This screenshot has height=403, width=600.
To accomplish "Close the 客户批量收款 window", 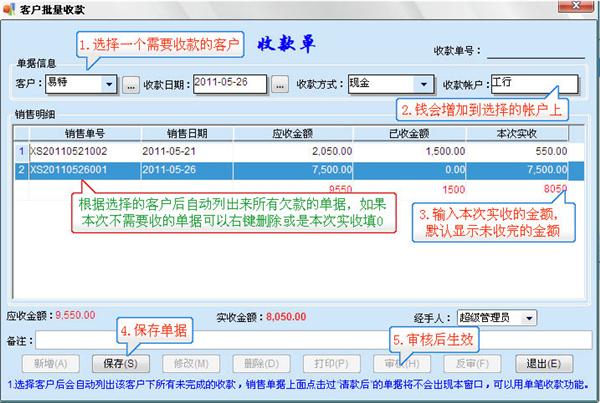I will coord(587,9).
